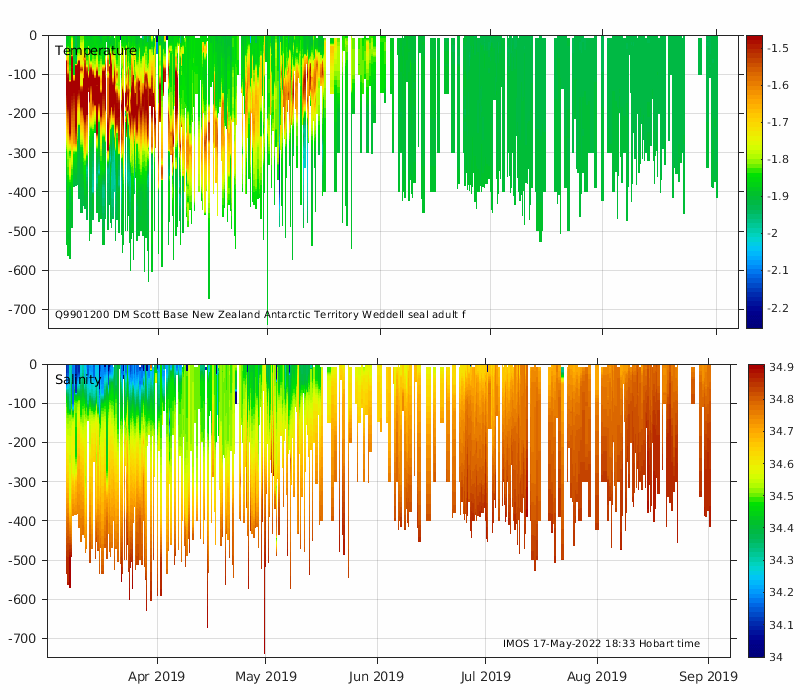The image size is (800, 700).
Task: Click the Sep 2019 x-axis label
Action: click(708, 676)
